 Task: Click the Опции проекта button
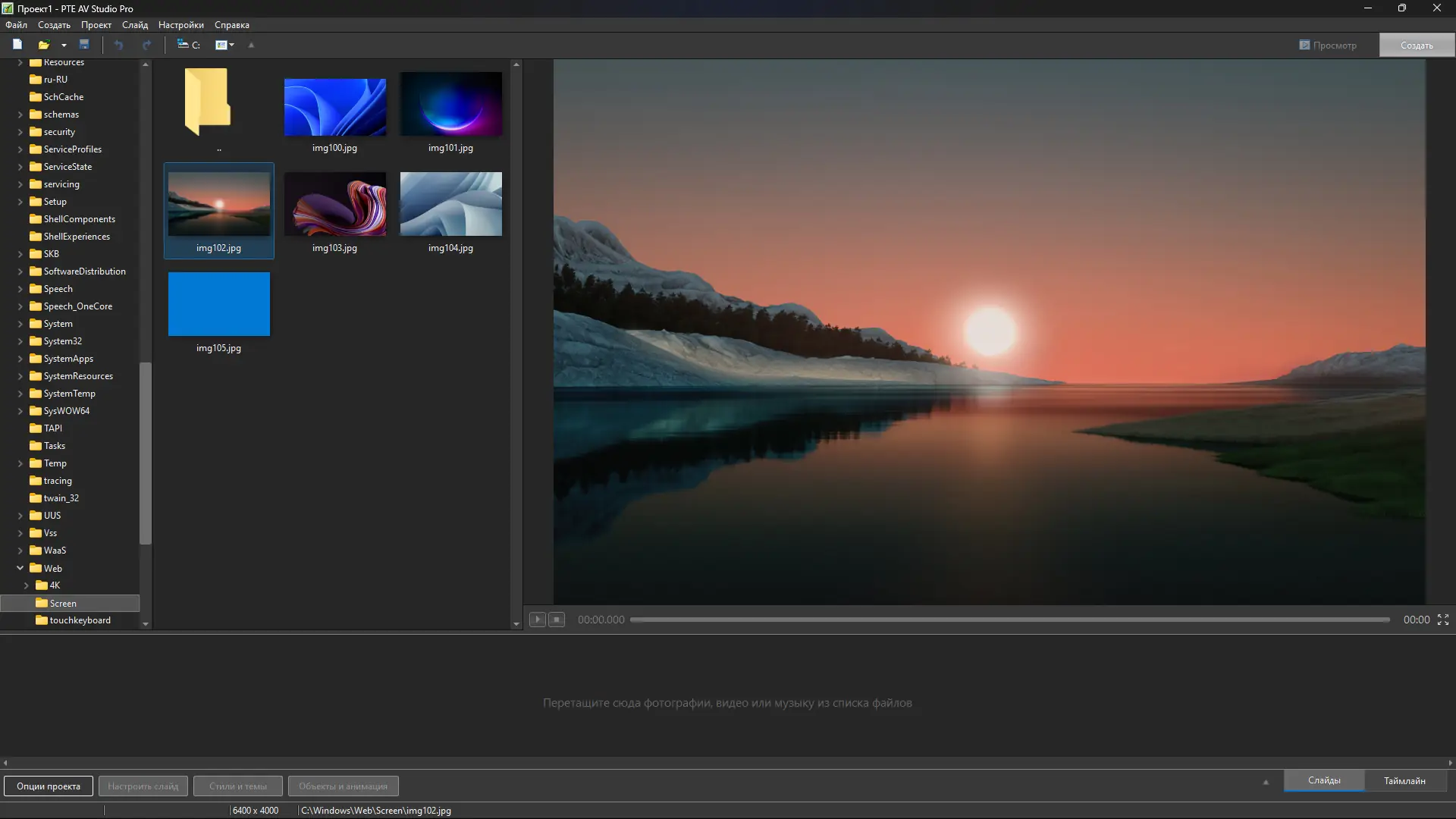(49, 786)
